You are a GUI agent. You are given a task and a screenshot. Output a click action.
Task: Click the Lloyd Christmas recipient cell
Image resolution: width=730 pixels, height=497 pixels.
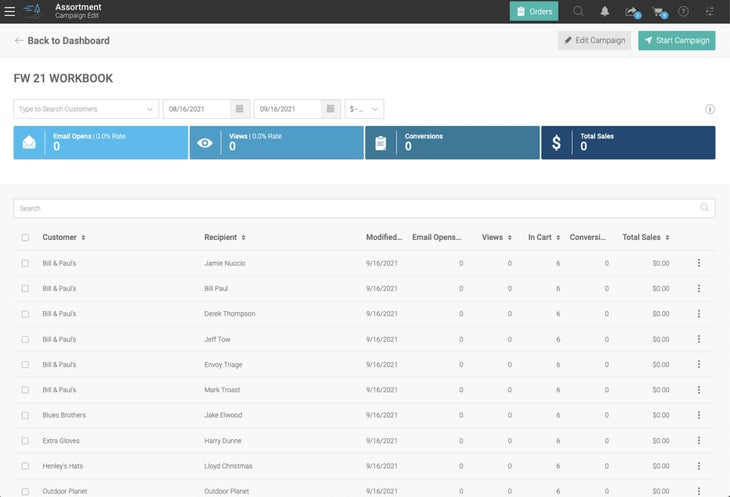pyautogui.click(x=228, y=466)
